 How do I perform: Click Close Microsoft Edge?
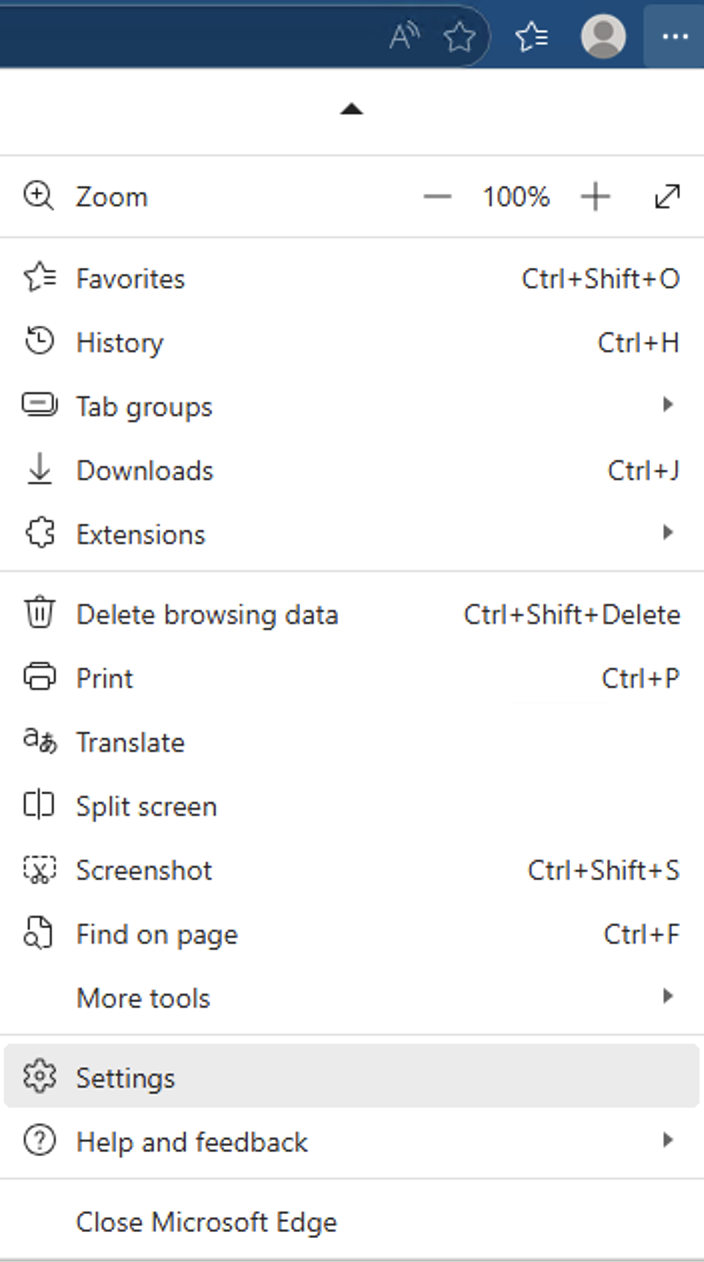coord(206,1222)
